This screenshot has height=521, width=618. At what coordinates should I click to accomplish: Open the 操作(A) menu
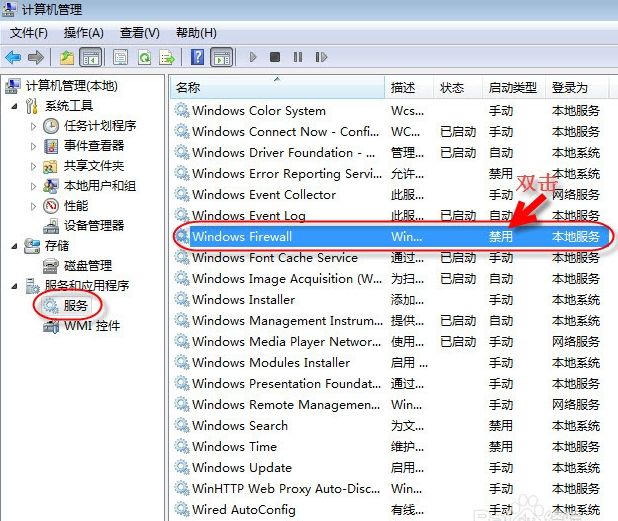click(x=84, y=33)
